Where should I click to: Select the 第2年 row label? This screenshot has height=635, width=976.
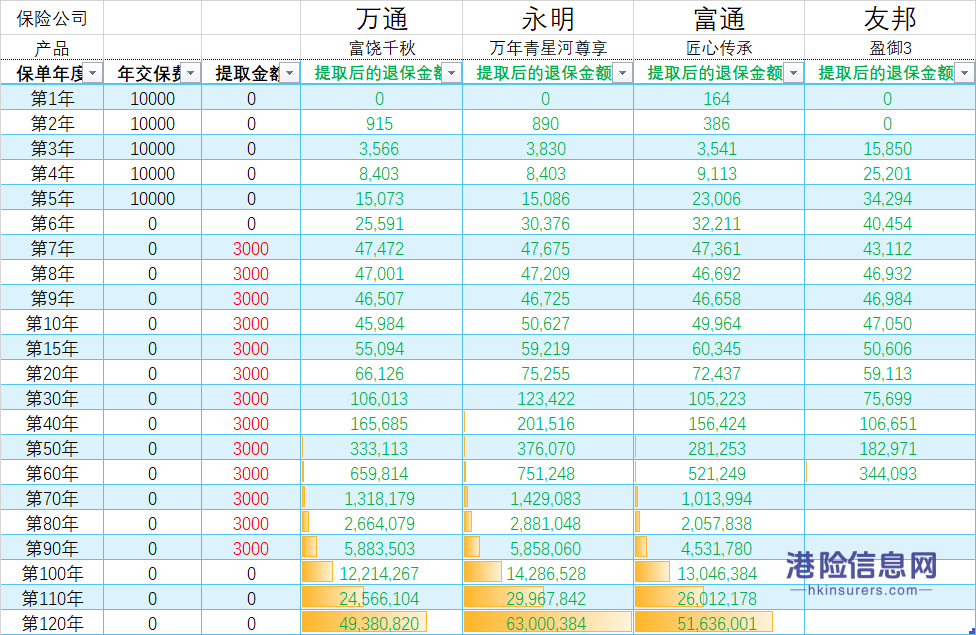[52, 123]
